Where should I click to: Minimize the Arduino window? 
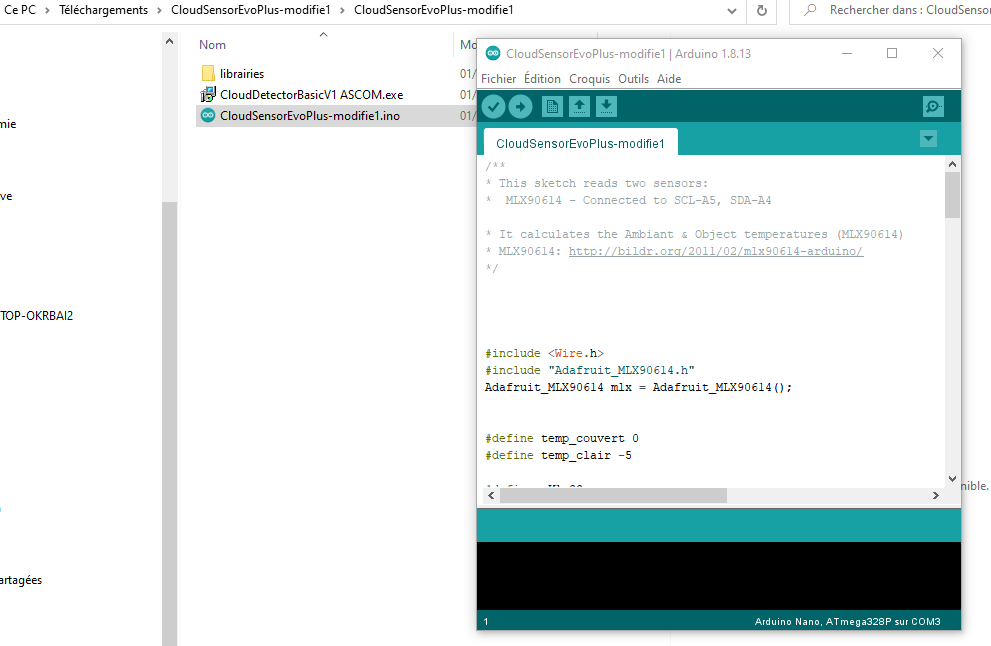847,53
